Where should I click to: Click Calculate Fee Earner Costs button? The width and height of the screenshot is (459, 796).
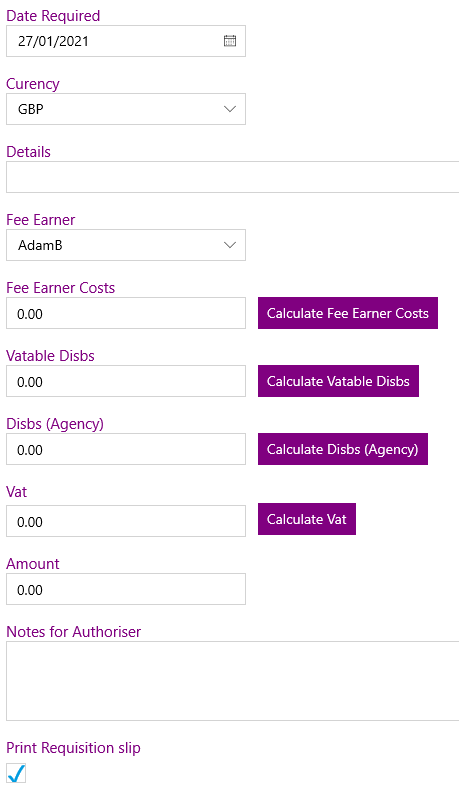click(348, 313)
